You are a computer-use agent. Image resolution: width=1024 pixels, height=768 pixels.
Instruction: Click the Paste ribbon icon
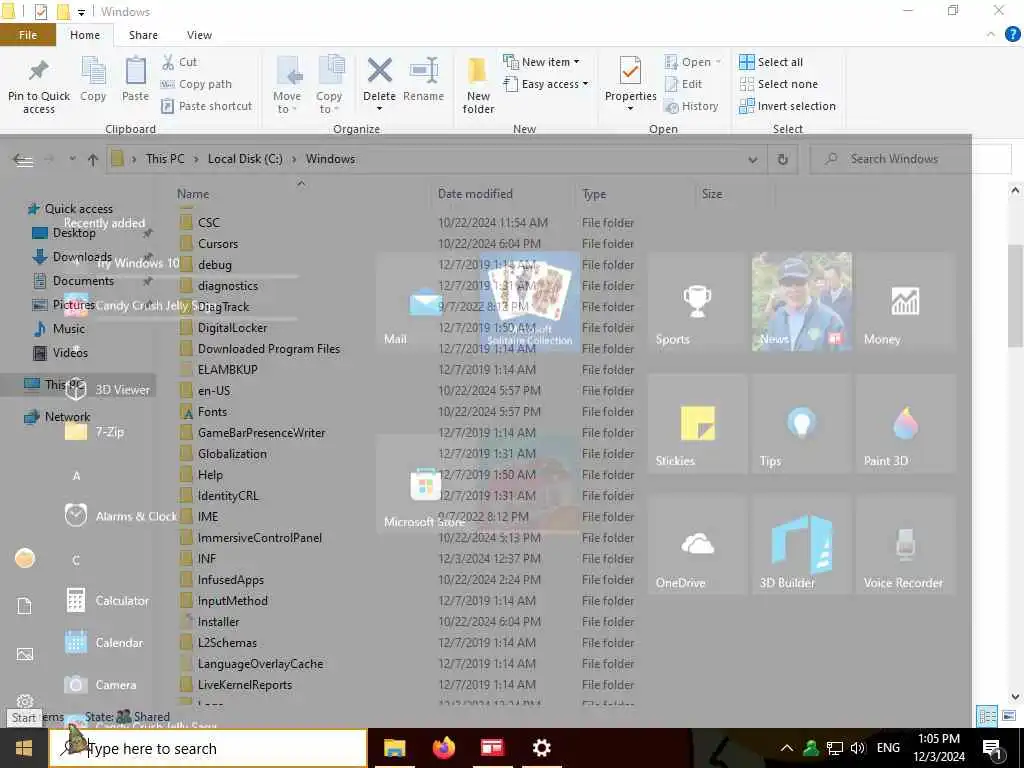coord(135,79)
